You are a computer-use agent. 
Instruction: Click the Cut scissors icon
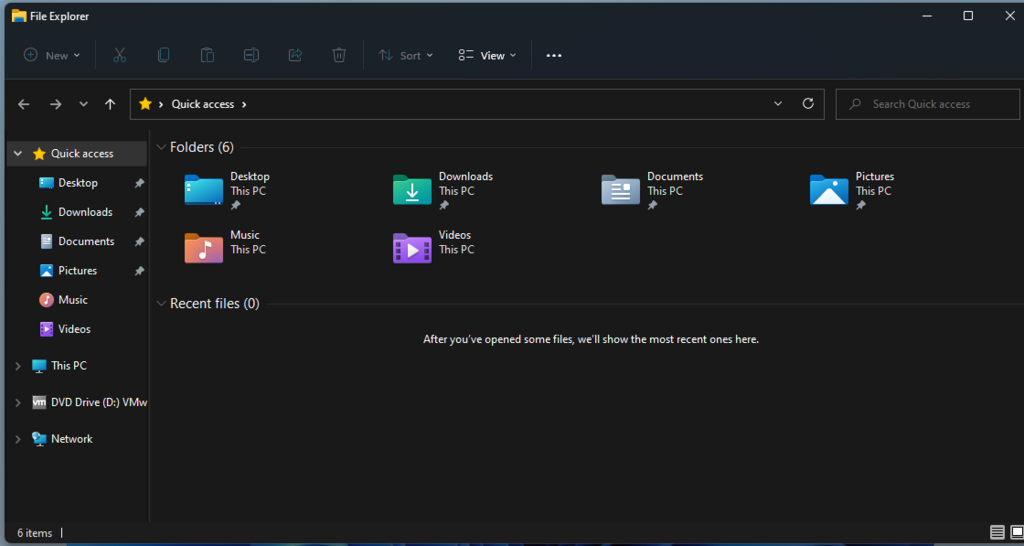coord(119,56)
